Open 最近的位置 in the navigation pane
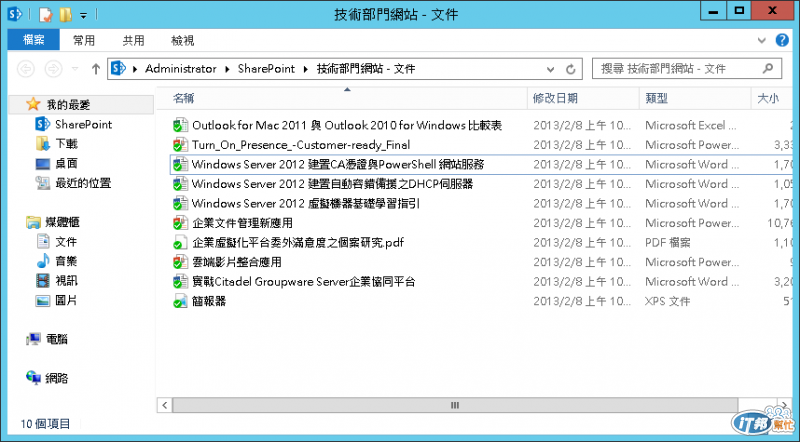Image resolution: width=800 pixels, height=442 pixels. point(83,183)
